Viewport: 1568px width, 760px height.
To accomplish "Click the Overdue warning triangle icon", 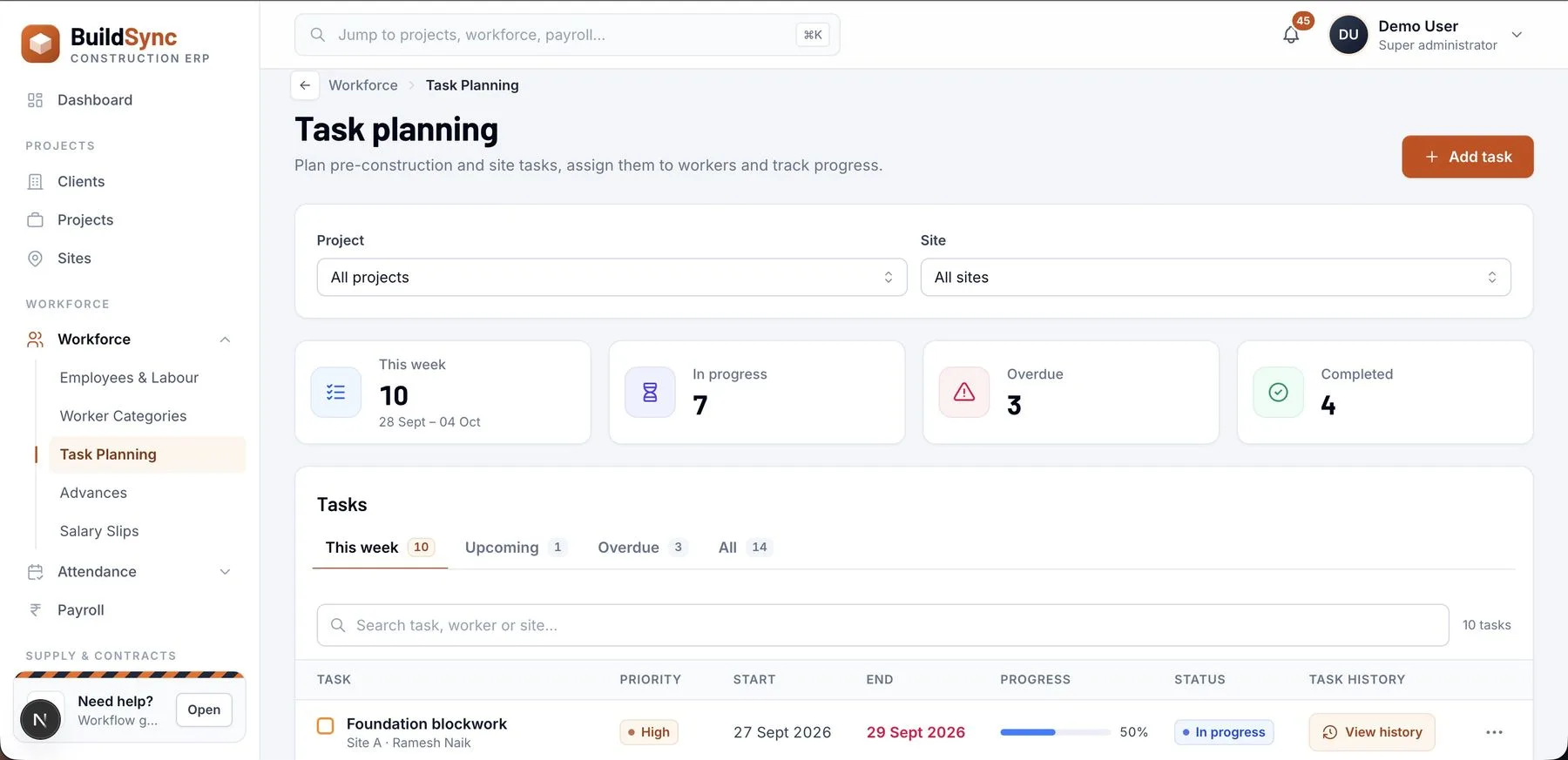I will pos(964,393).
